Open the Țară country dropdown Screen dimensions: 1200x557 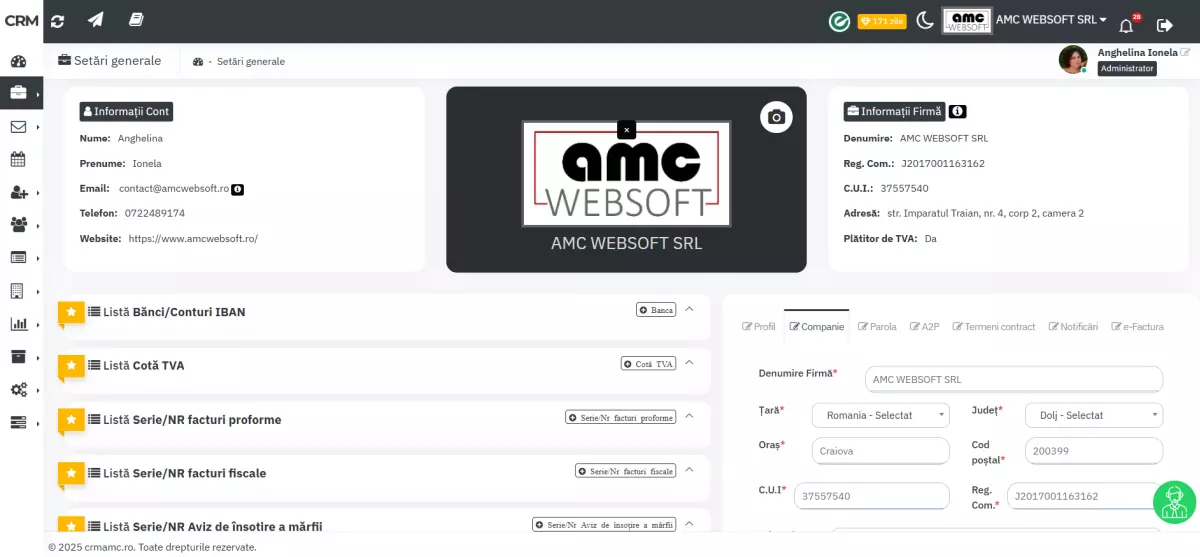(x=880, y=415)
